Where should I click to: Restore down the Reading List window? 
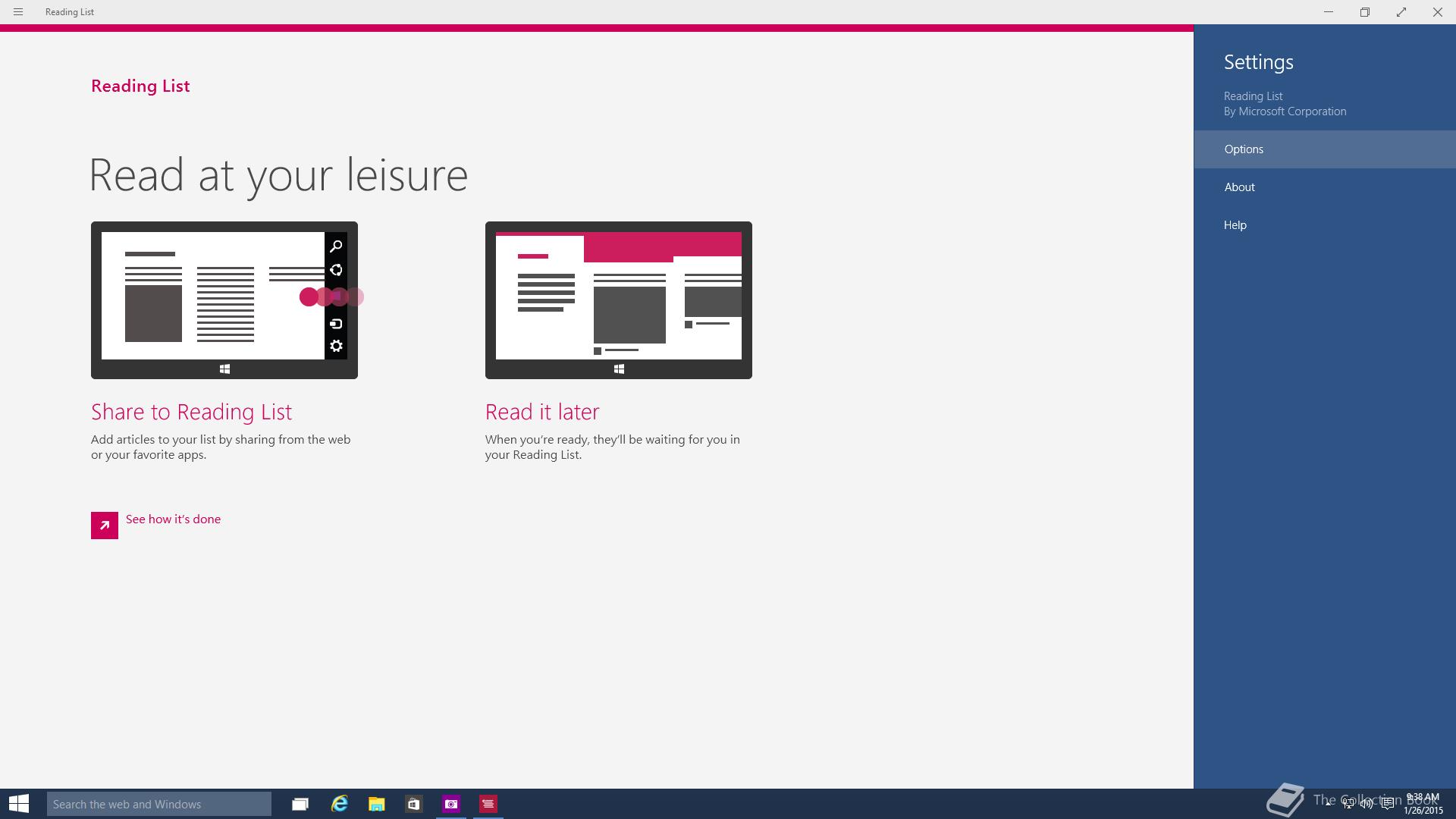[x=1365, y=12]
